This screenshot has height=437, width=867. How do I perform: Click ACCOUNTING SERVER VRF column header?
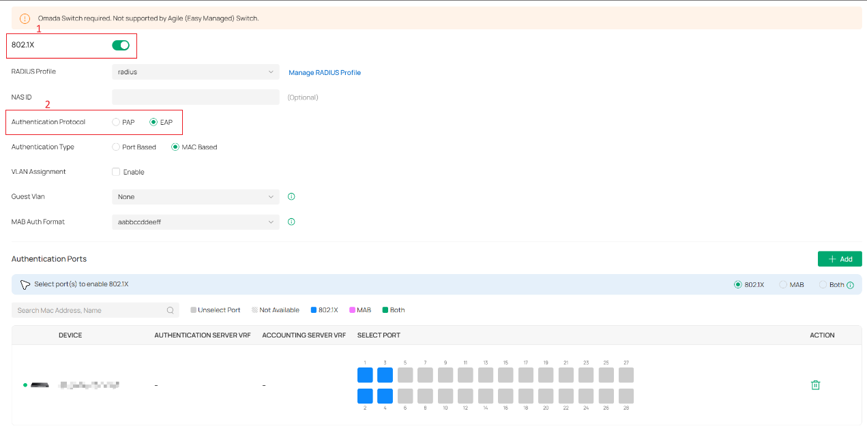(x=304, y=335)
